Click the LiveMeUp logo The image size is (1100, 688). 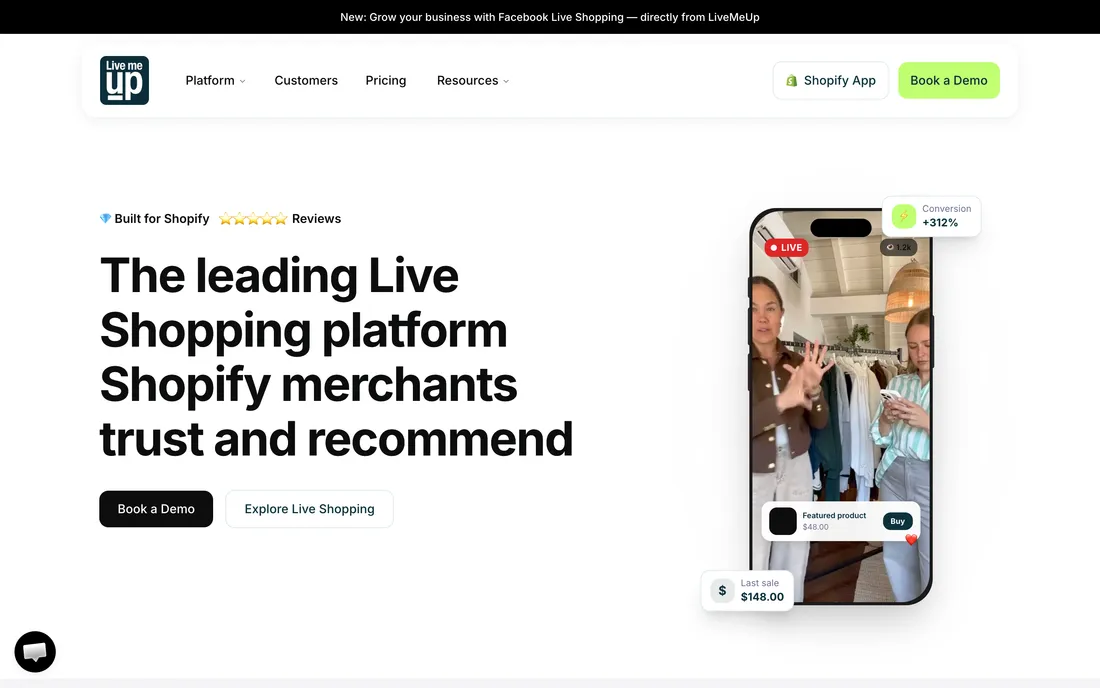click(x=124, y=81)
